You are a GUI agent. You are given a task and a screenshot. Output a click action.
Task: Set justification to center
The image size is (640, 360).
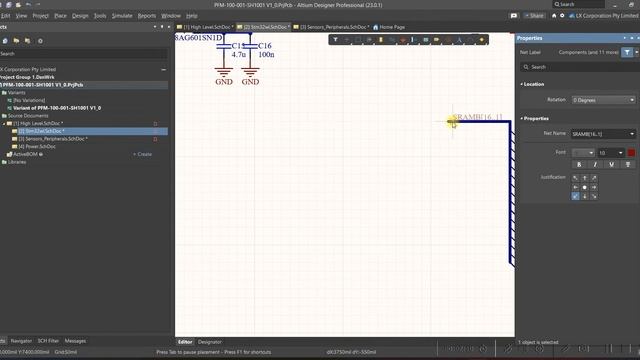585,187
